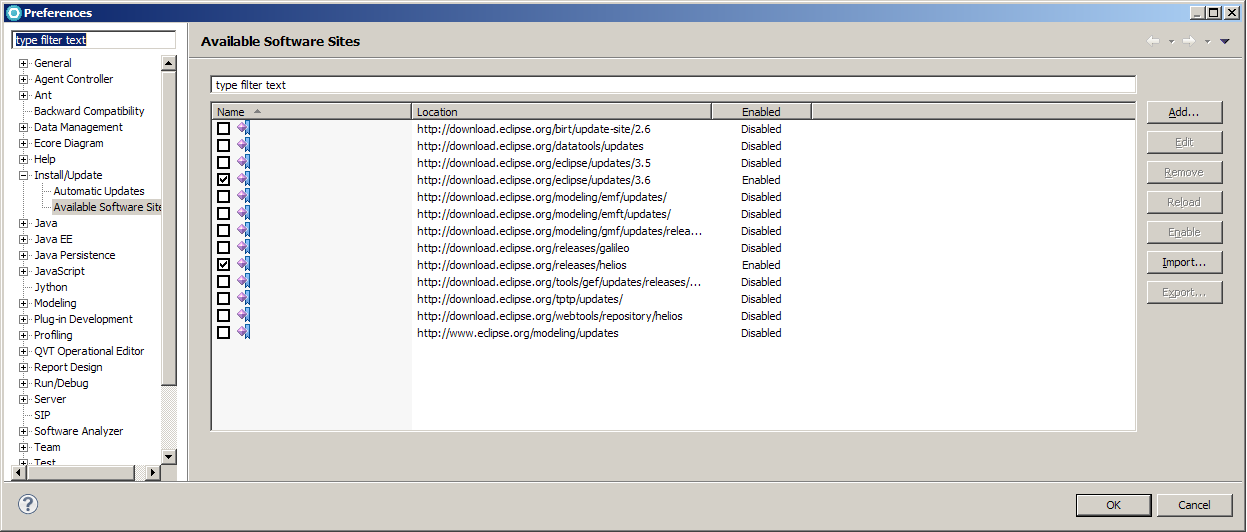Collapse the Install/Update tree node
Viewport: 1247px width, 532px height.
(24, 175)
